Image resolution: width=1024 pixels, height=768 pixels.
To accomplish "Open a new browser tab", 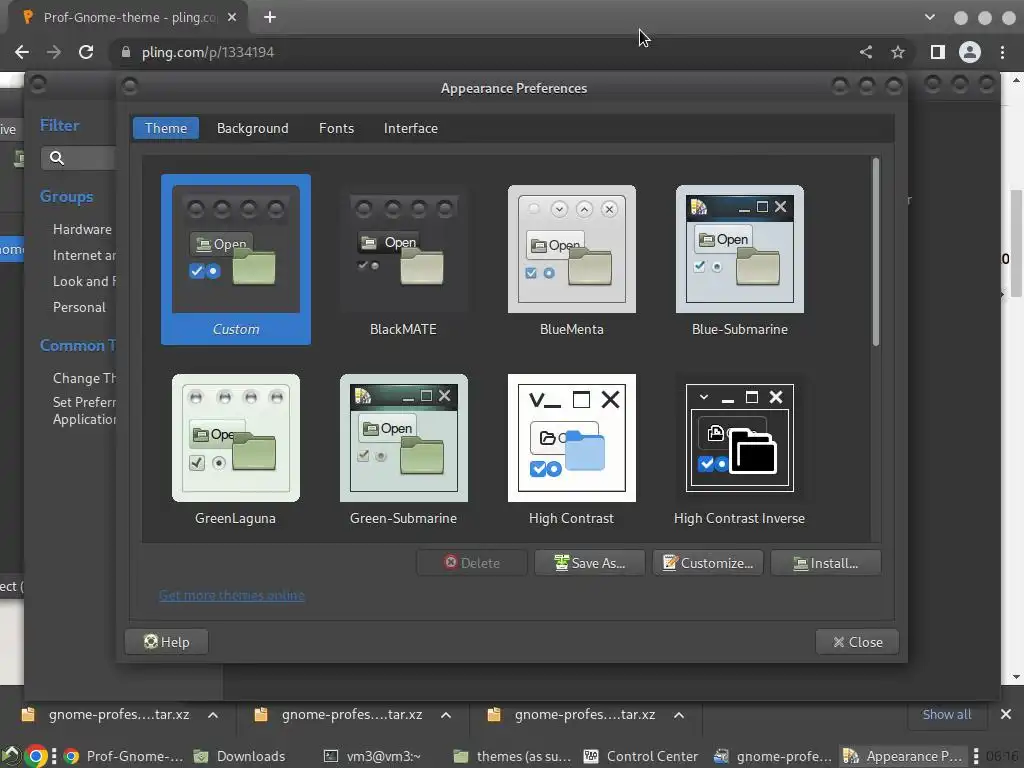I will (x=270, y=18).
